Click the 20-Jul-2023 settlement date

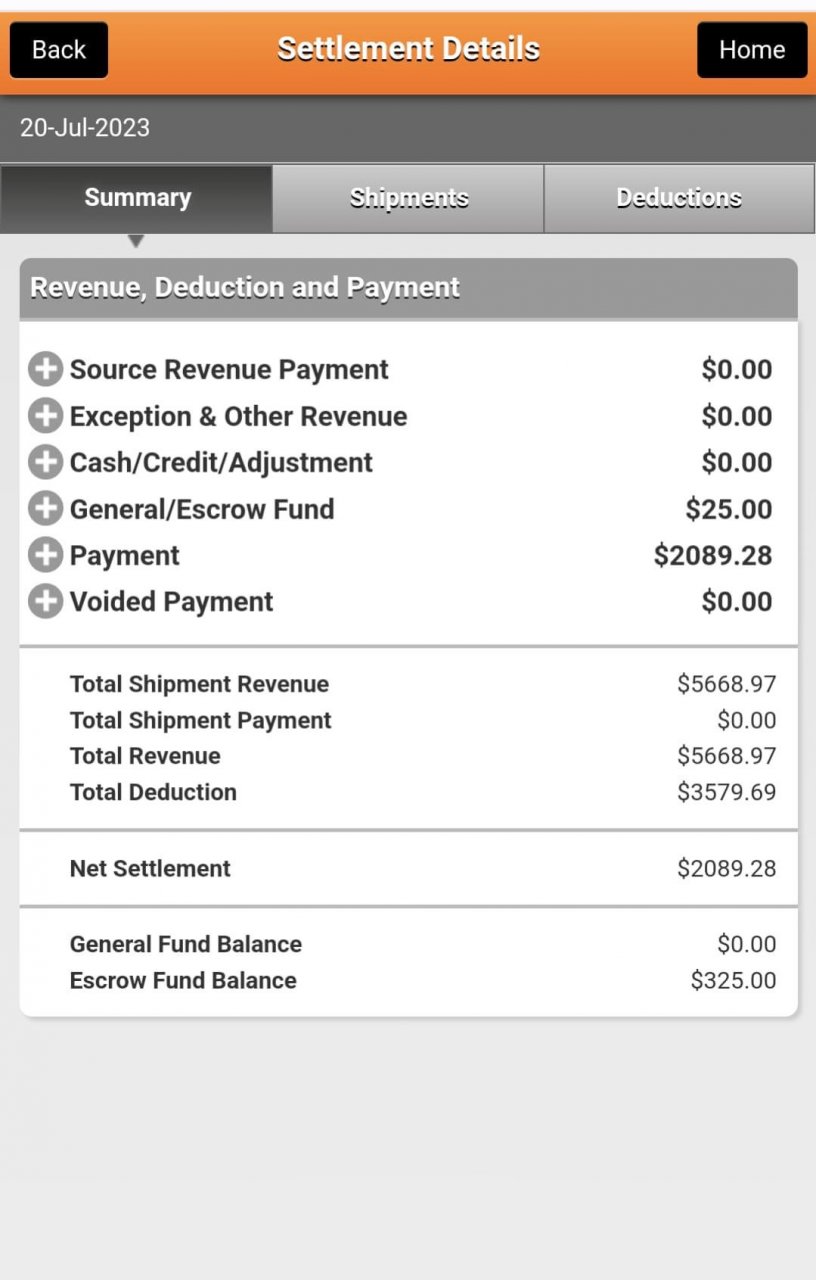tap(85, 128)
